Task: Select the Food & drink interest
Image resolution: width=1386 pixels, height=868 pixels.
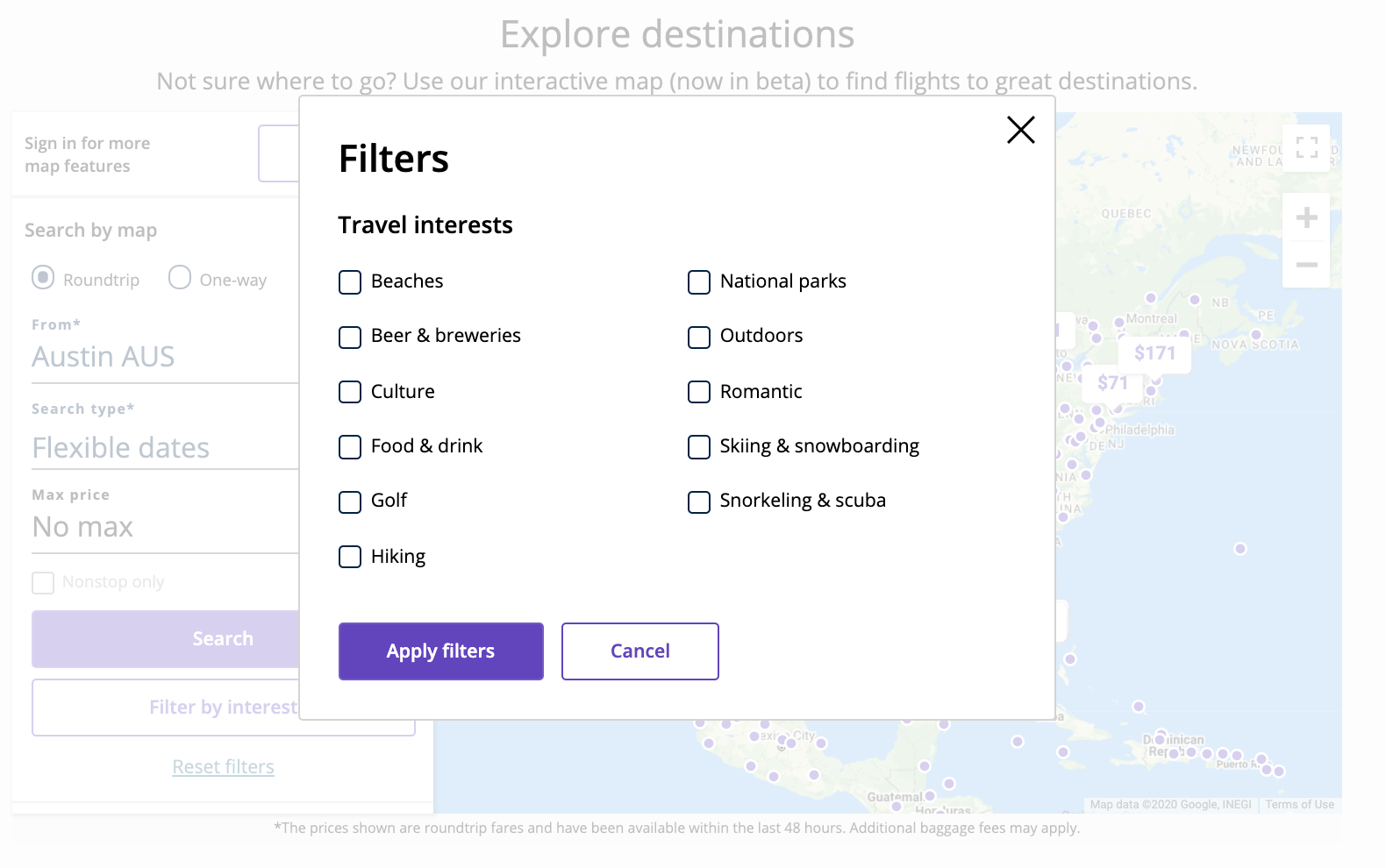Action: click(x=350, y=447)
